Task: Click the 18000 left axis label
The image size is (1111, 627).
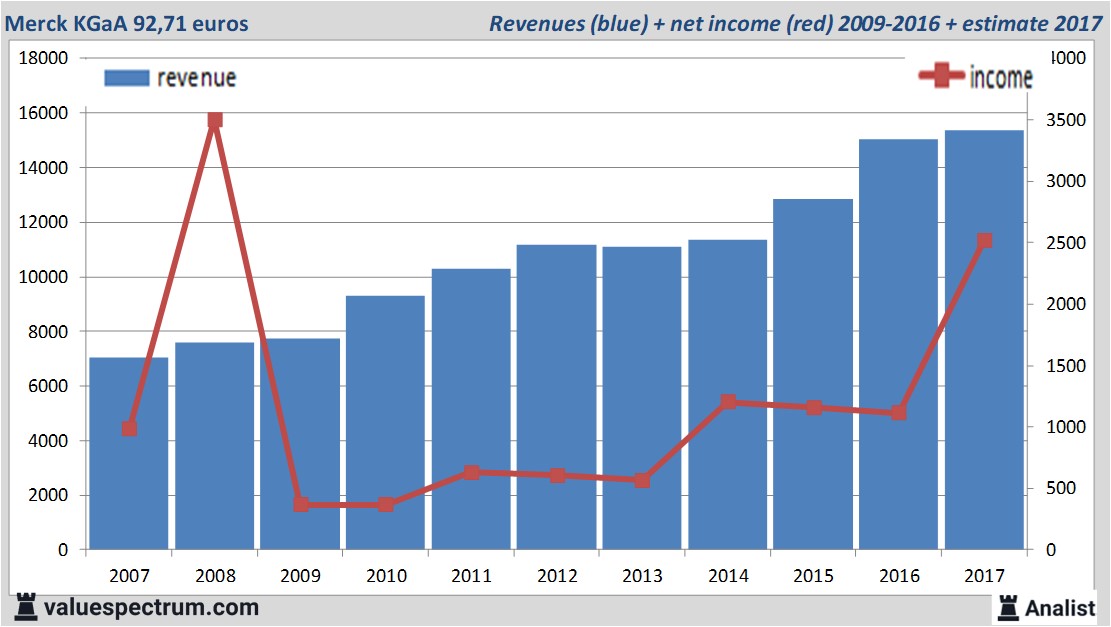Action: click(x=44, y=58)
